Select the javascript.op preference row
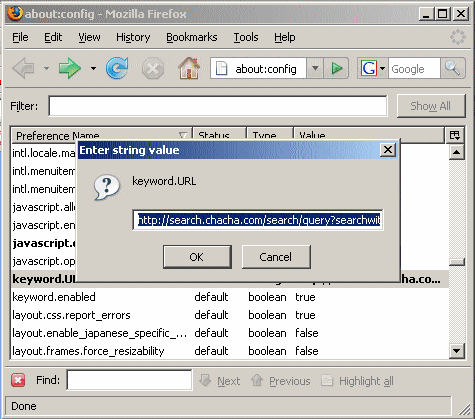 [44, 261]
